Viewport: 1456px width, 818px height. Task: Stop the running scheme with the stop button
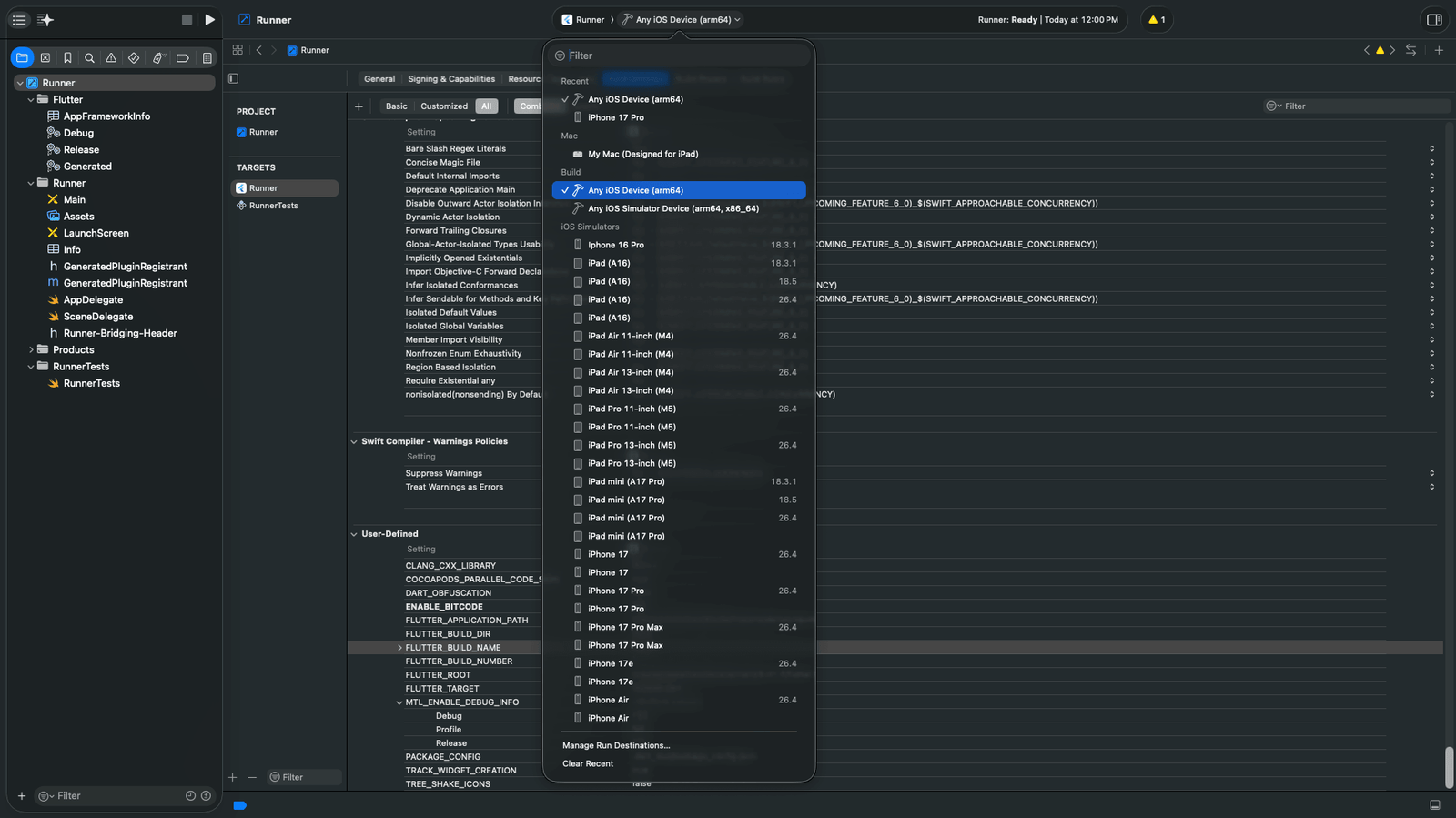(x=187, y=19)
